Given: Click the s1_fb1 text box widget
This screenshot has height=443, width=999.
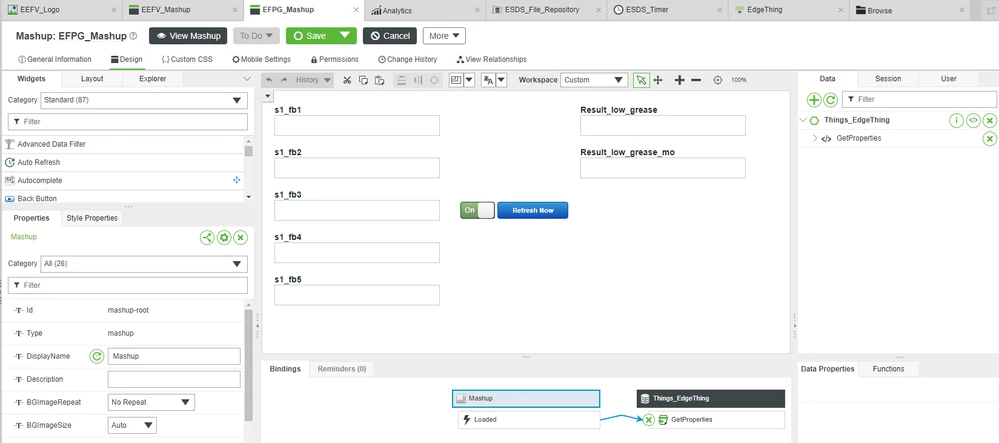Looking at the screenshot, I should (x=357, y=126).
